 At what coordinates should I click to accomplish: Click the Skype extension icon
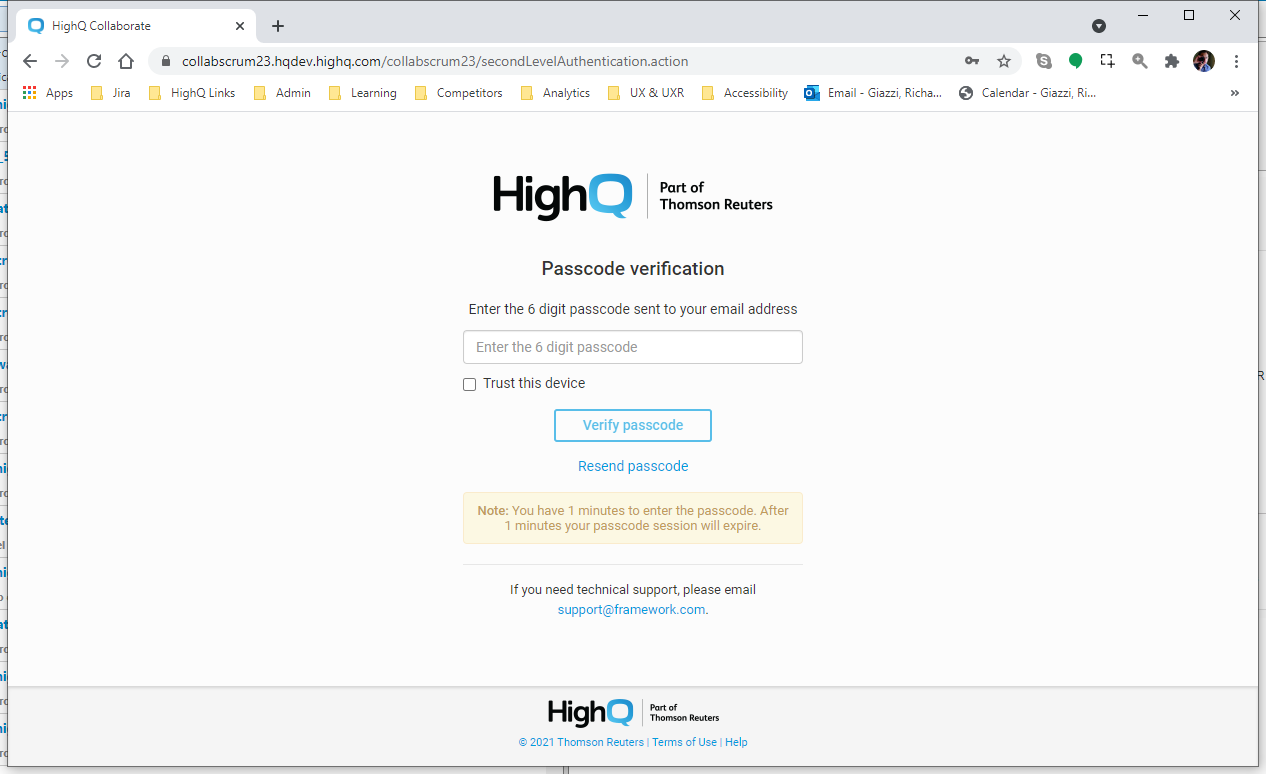tap(1044, 61)
